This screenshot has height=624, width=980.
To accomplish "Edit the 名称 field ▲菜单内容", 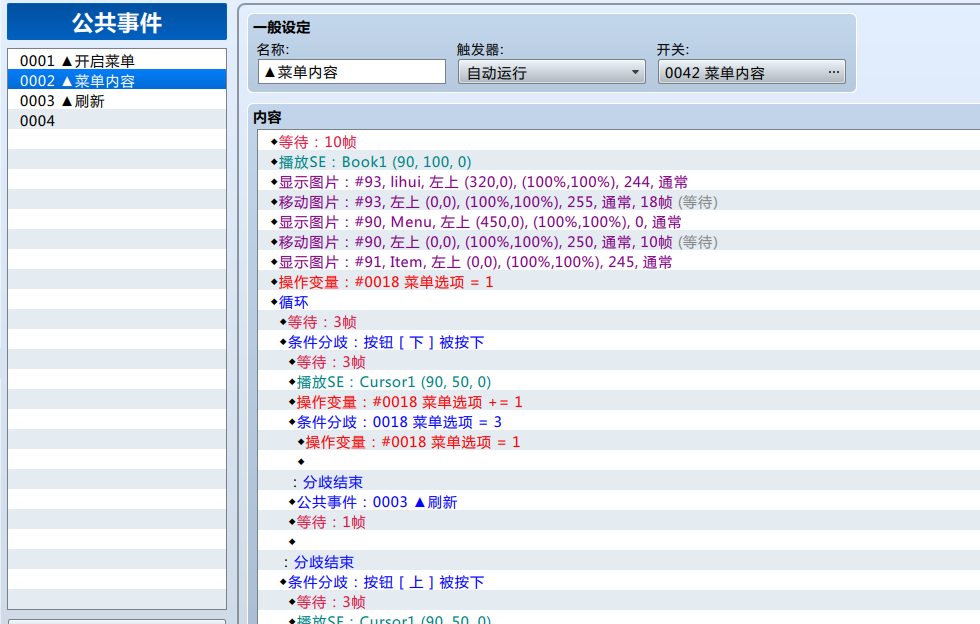I will [x=351, y=72].
